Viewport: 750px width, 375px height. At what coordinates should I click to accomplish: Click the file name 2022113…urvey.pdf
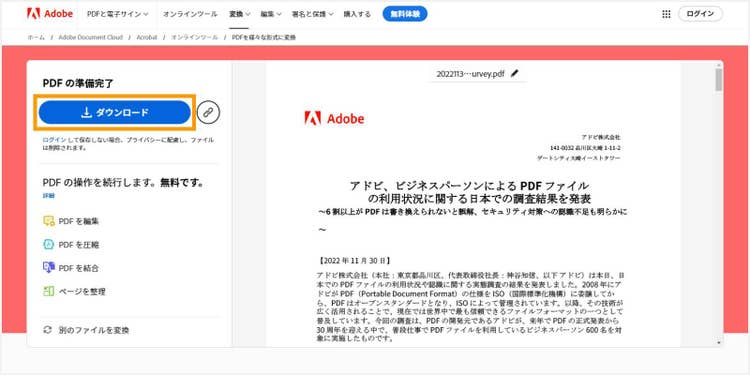point(470,74)
